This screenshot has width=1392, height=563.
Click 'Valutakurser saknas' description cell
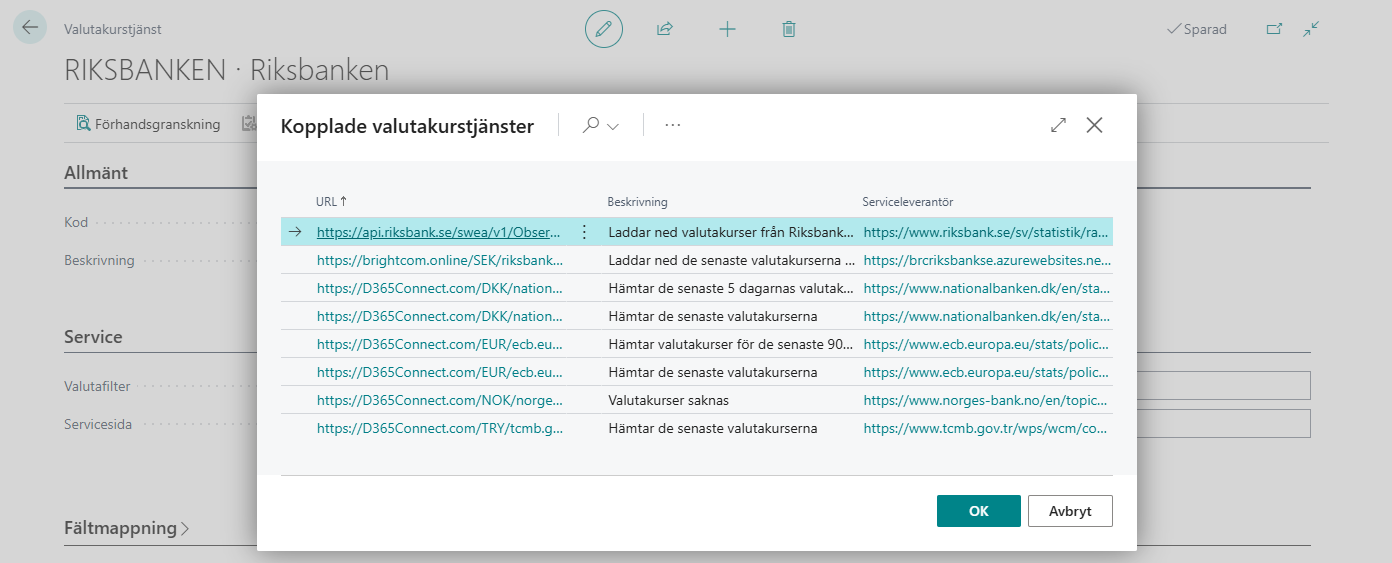(x=668, y=400)
